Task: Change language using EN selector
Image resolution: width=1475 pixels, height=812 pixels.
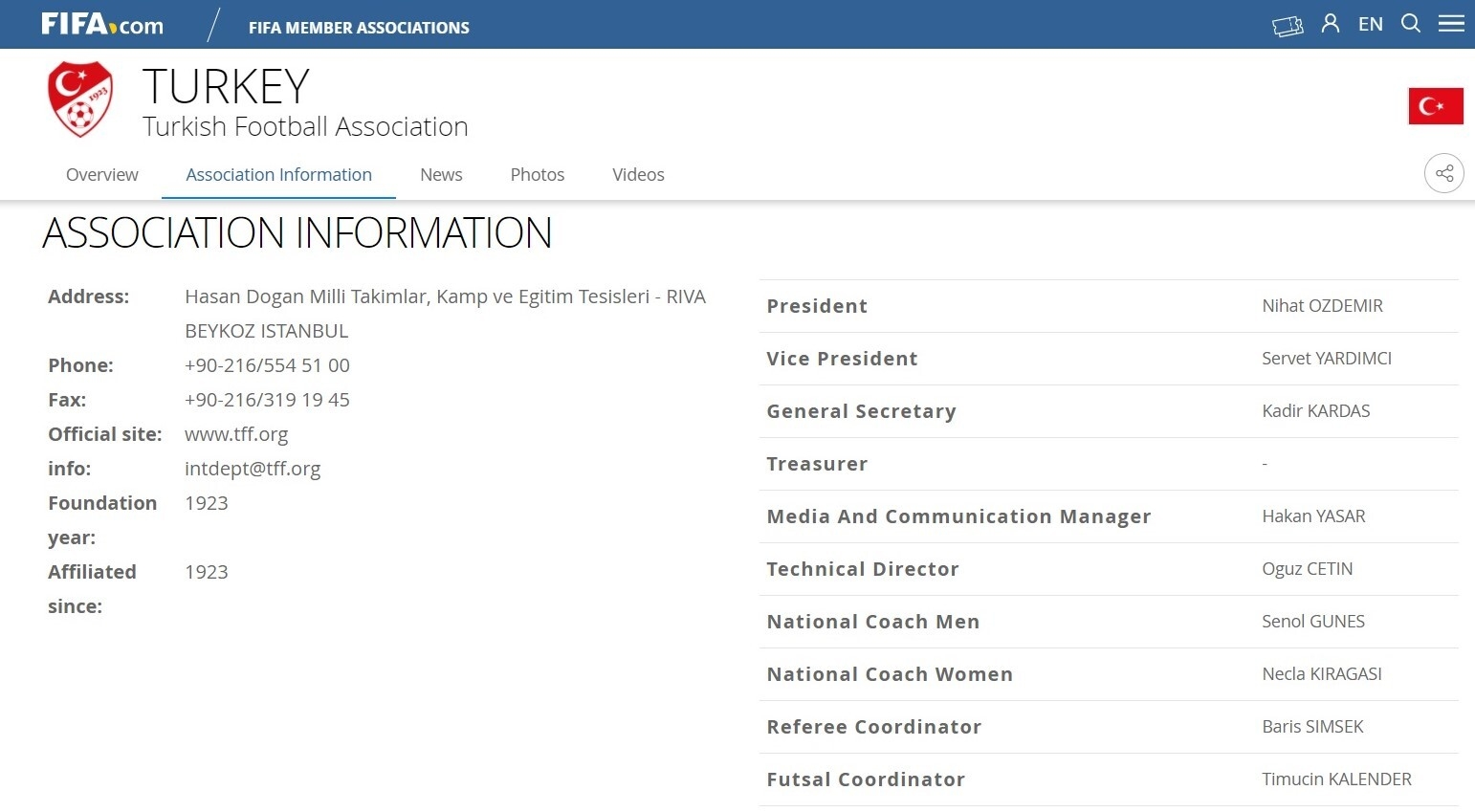Action: pos(1371,24)
